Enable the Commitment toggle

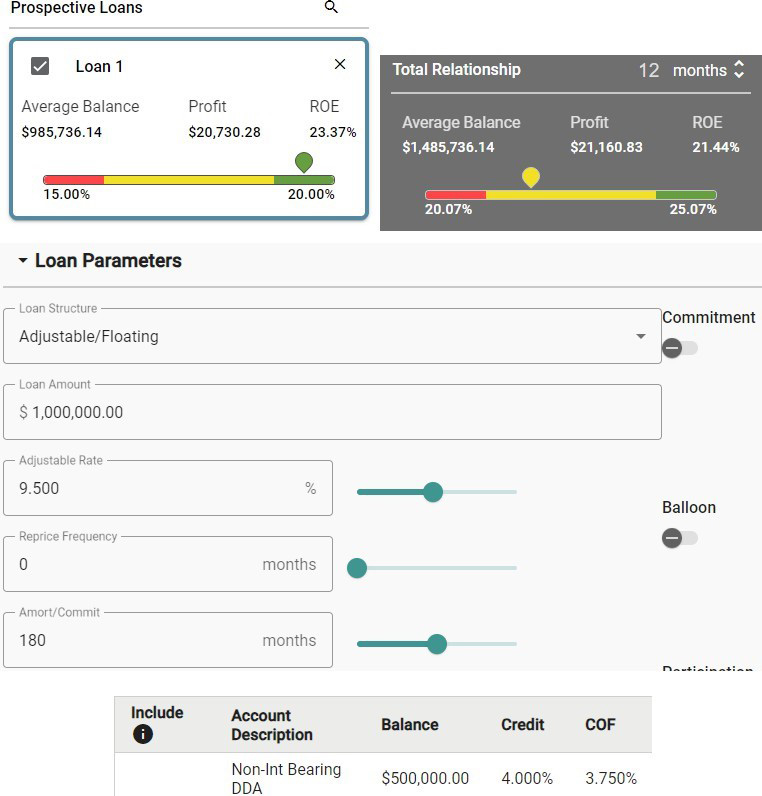pyautogui.click(x=680, y=348)
